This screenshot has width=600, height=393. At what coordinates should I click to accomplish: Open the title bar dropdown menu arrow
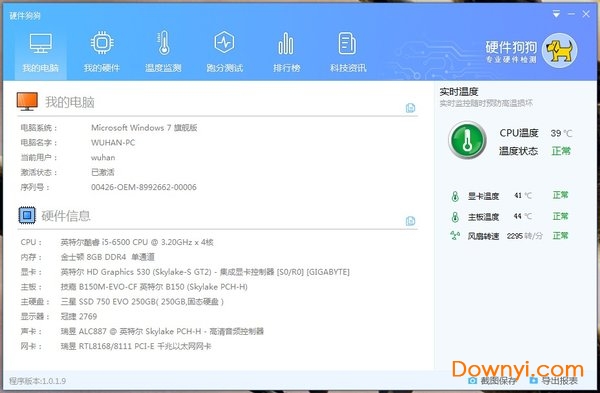pyautogui.click(x=556, y=14)
